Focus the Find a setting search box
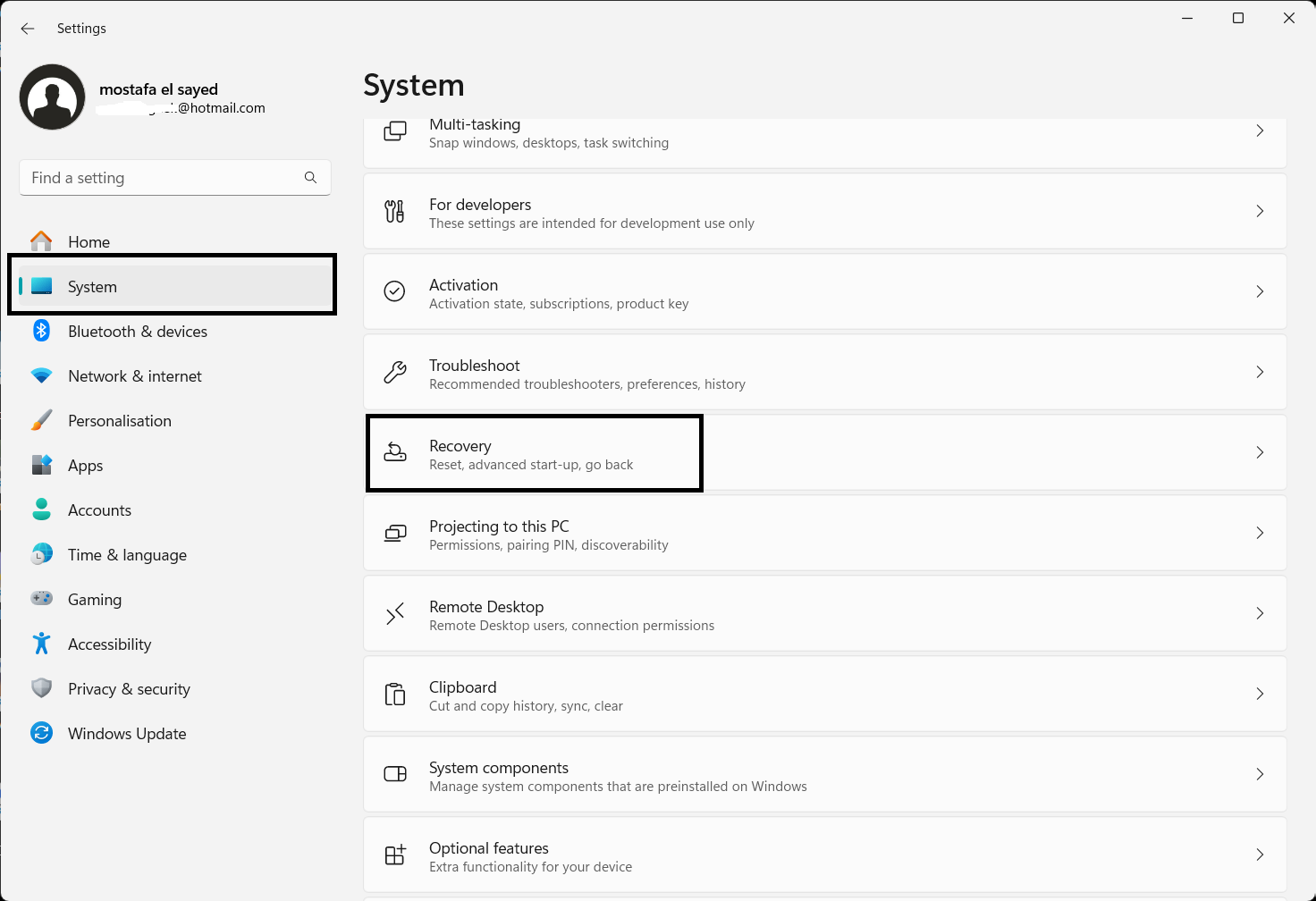The image size is (1316, 901). 161,178
